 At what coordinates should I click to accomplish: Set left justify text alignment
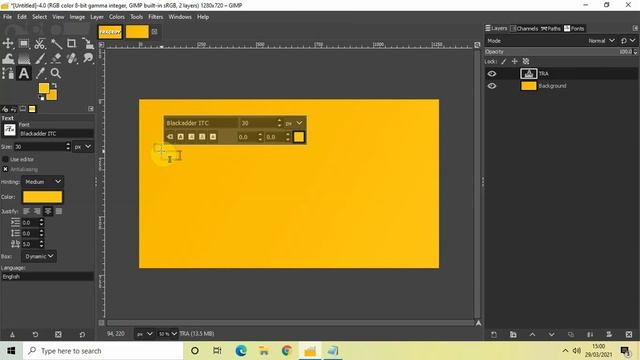tap(27, 211)
